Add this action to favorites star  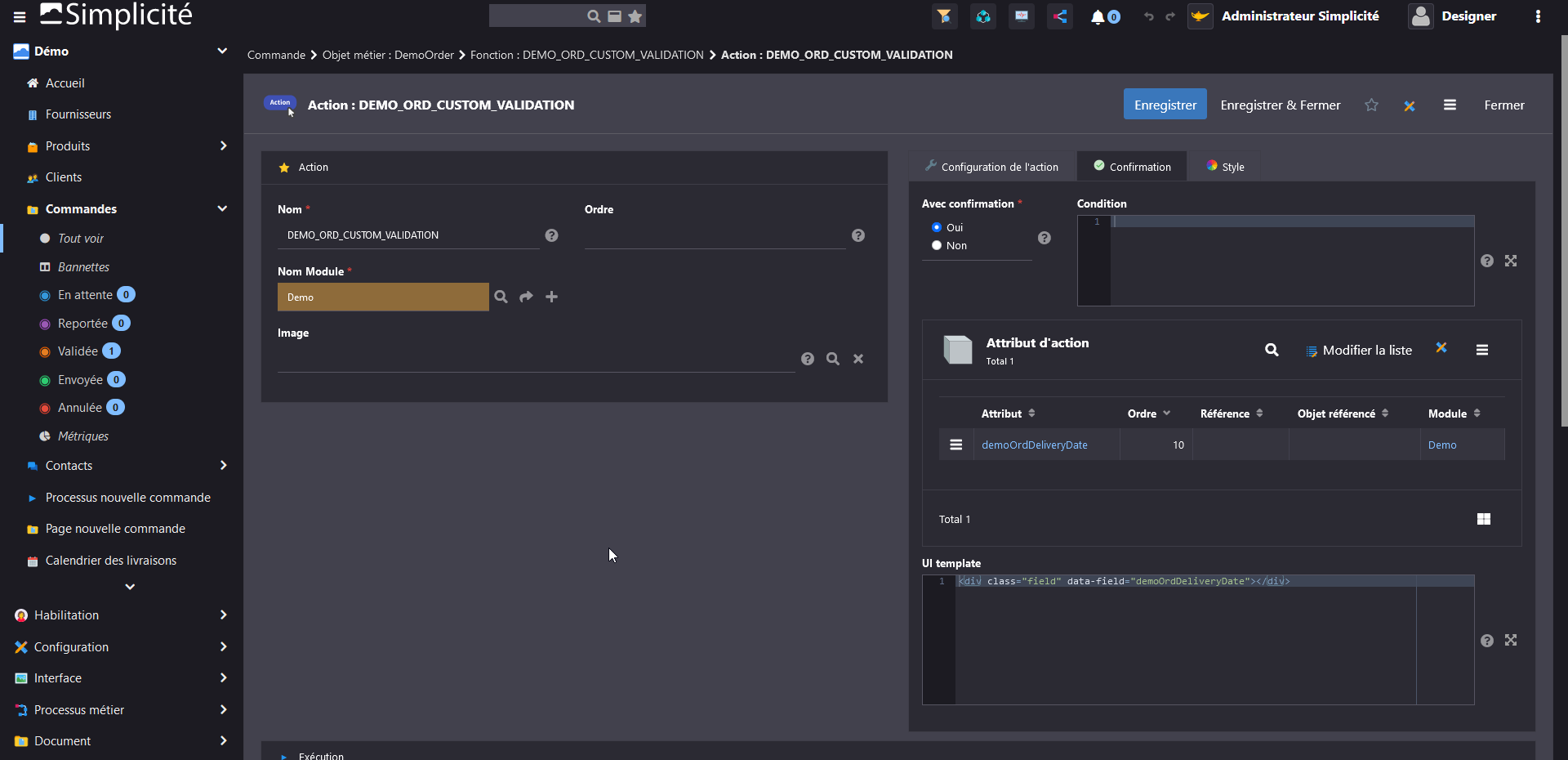tap(1371, 105)
